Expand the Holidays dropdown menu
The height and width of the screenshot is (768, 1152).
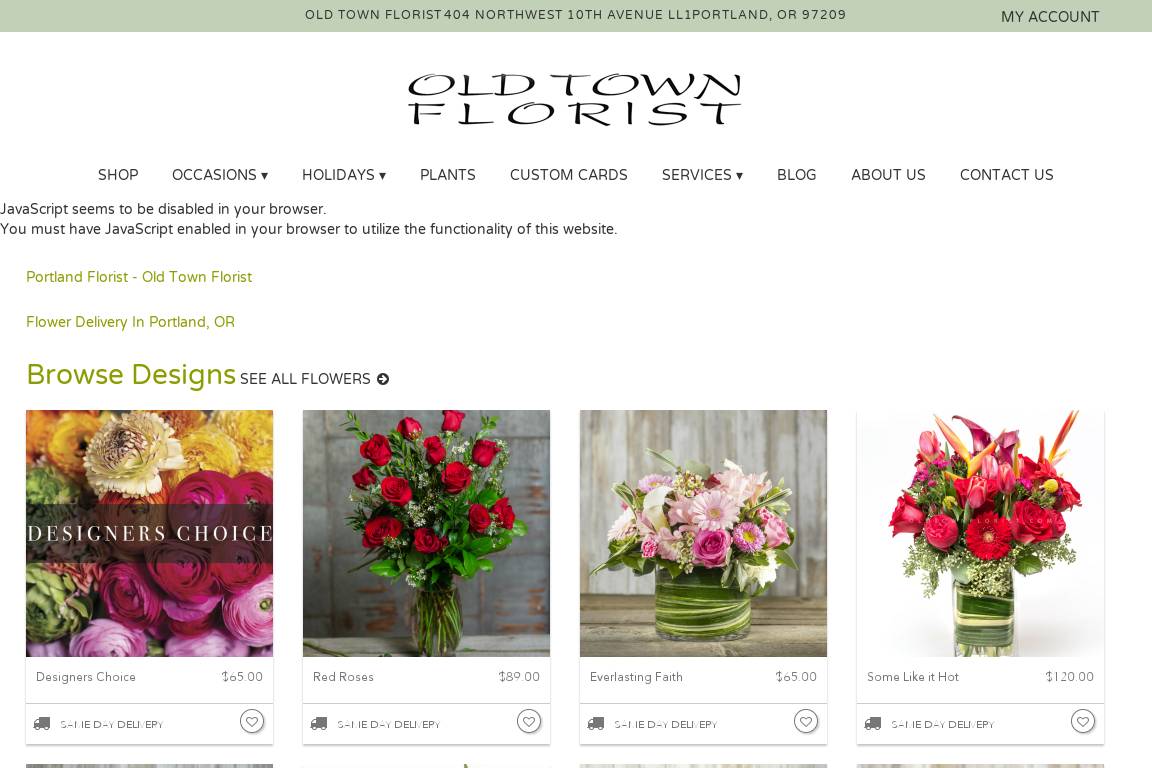[344, 175]
